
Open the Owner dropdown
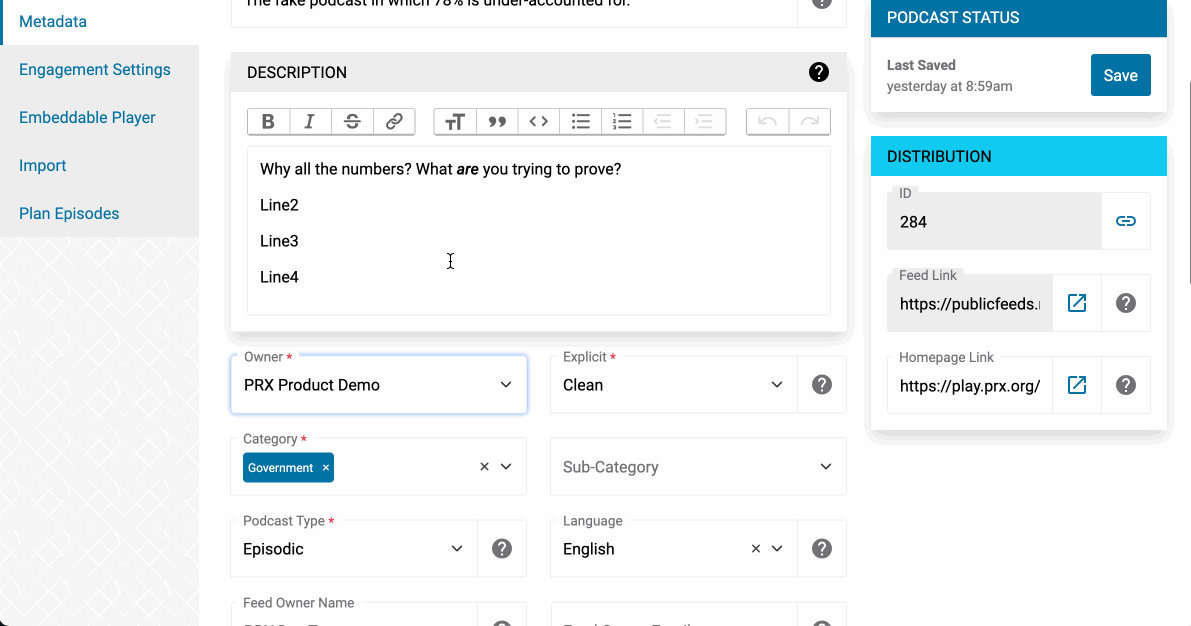378,385
